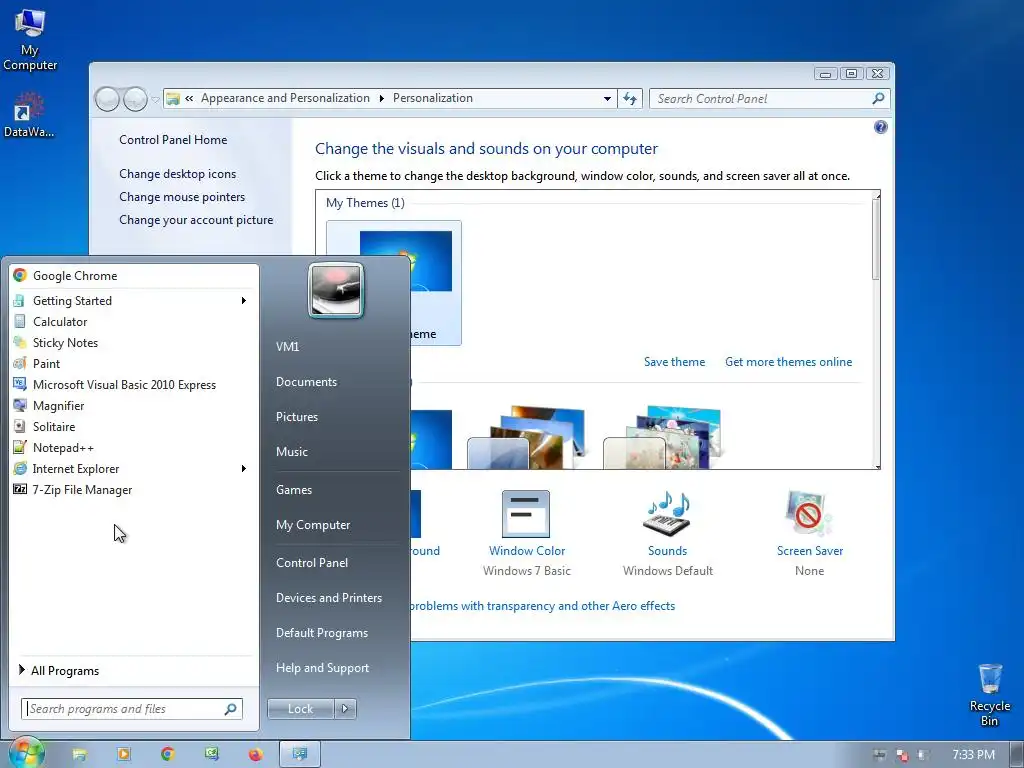The height and width of the screenshot is (768, 1024).
Task: Click the Windows Start orb
Action: (x=25, y=754)
